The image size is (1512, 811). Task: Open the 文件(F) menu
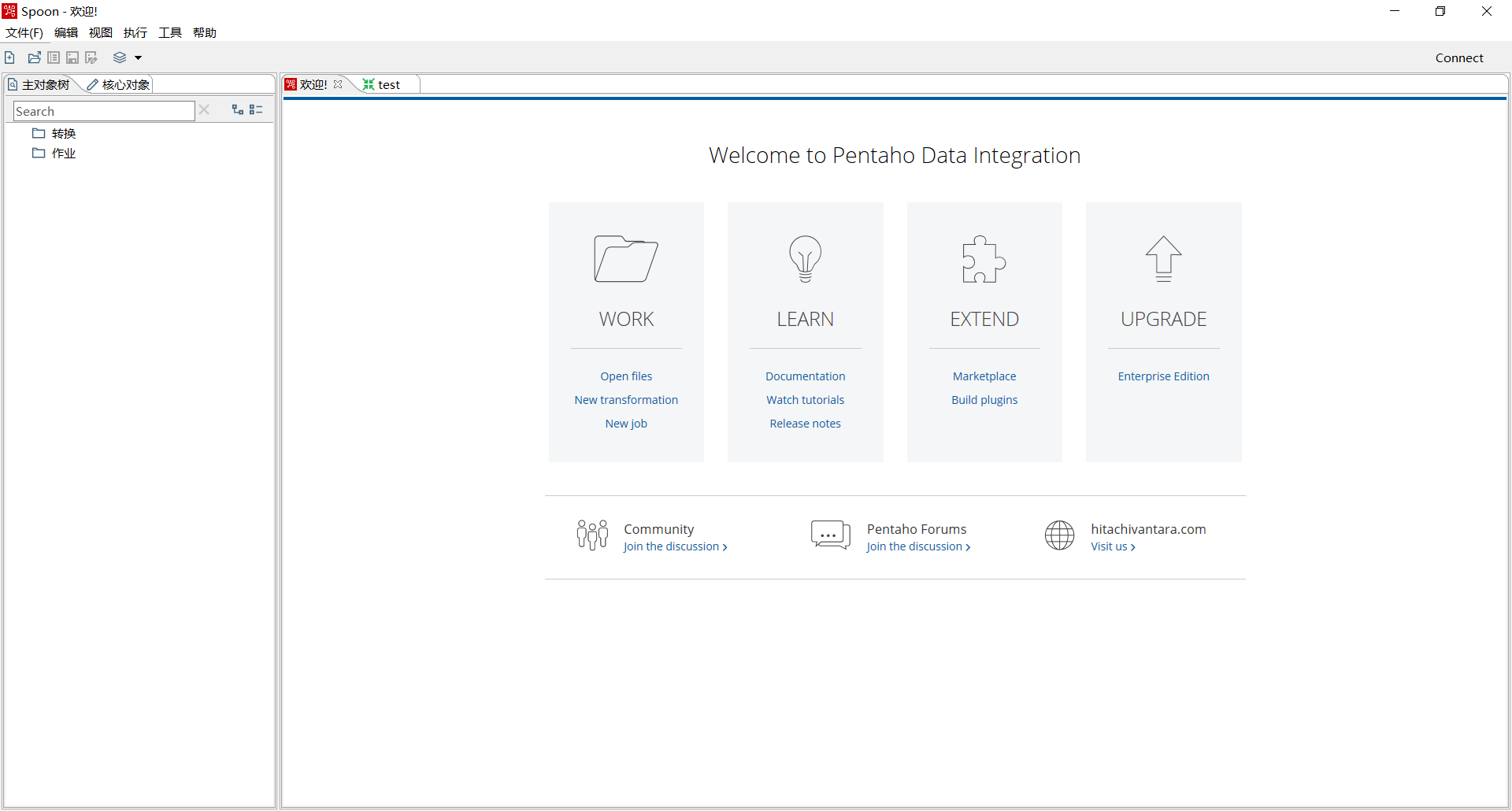tap(24, 32)
